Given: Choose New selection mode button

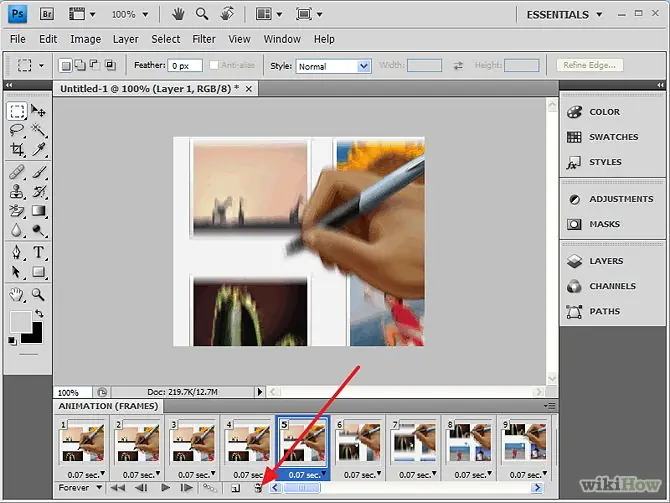Looking at the screenshot, I should 65,65.
